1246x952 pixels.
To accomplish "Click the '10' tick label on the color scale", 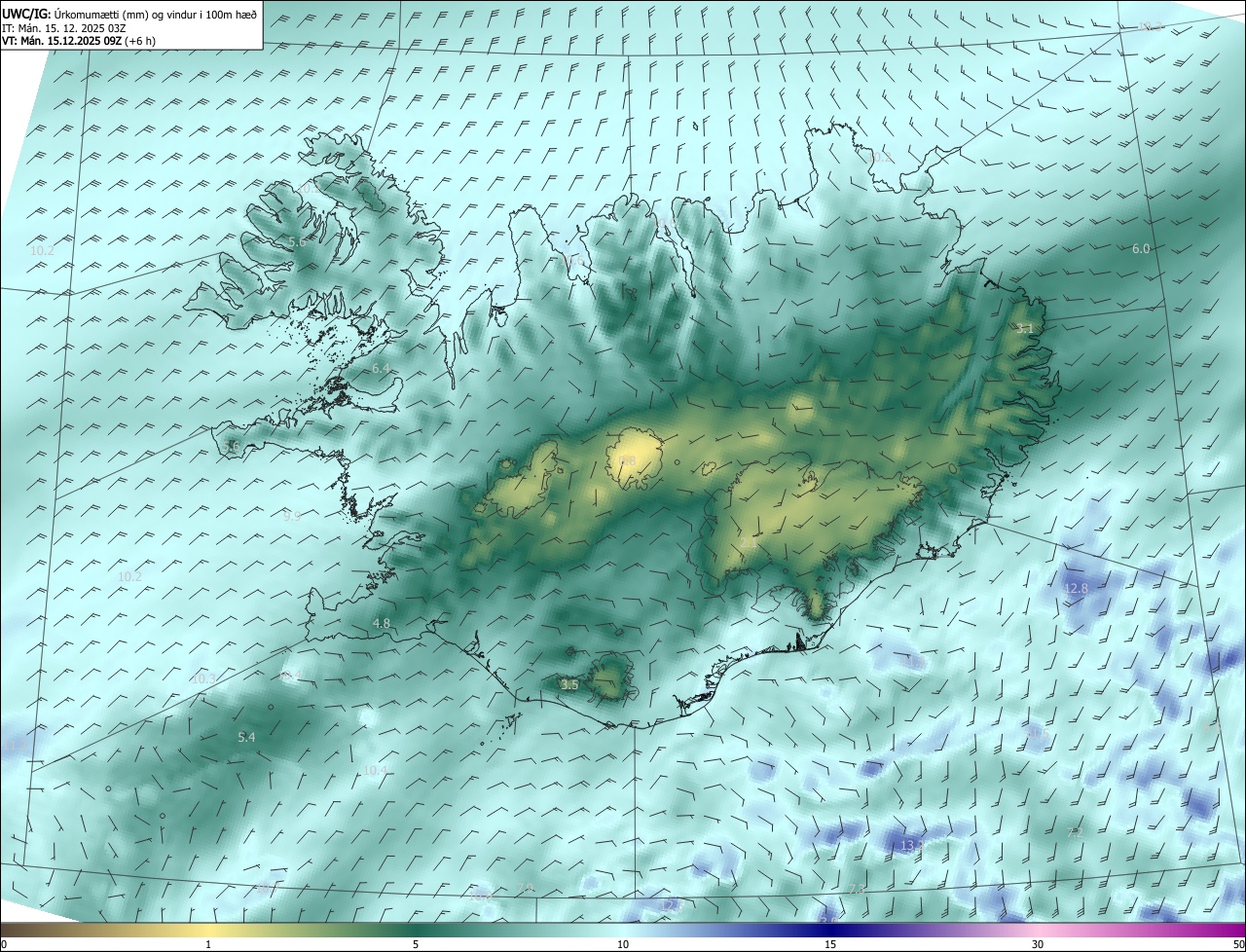I will (623, 944).
